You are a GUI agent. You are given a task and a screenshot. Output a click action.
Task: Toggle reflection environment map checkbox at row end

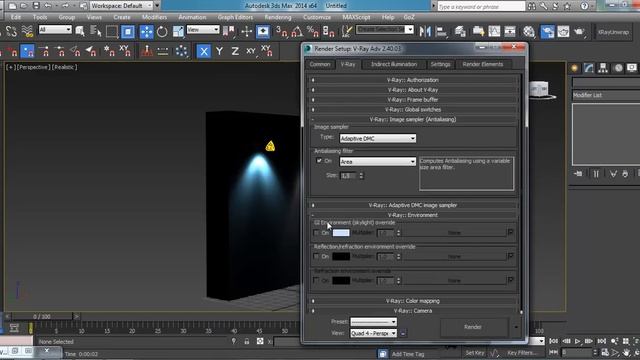click(x=510, y=256)
